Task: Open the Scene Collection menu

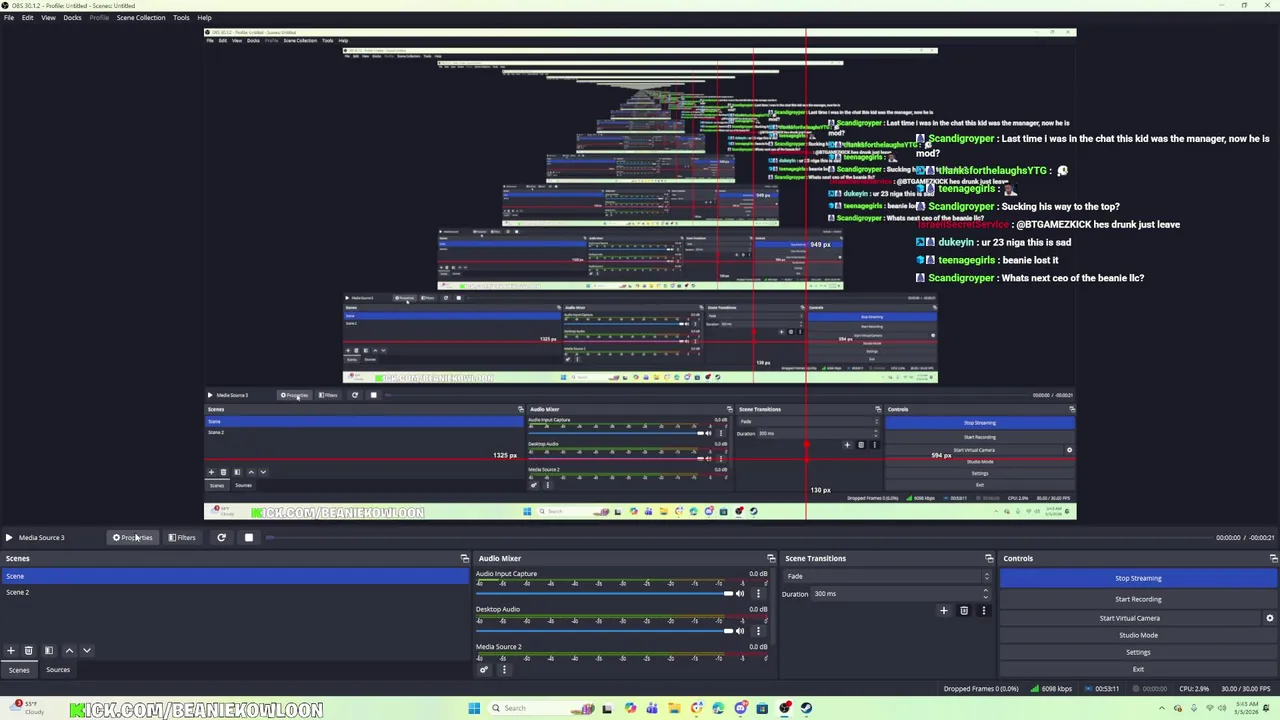Action: click(x=141, y=18)
